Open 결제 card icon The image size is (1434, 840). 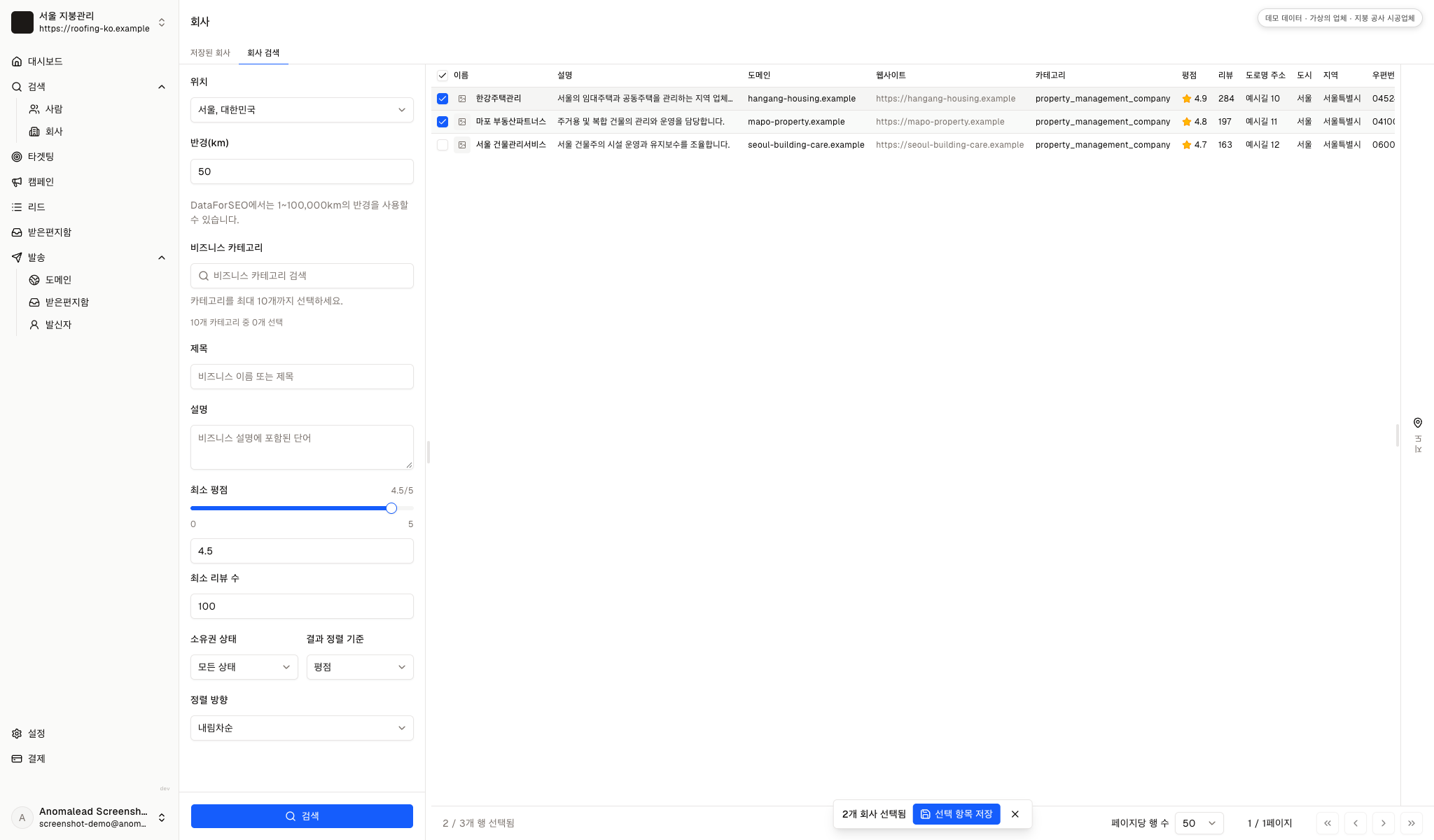point(17,759)
